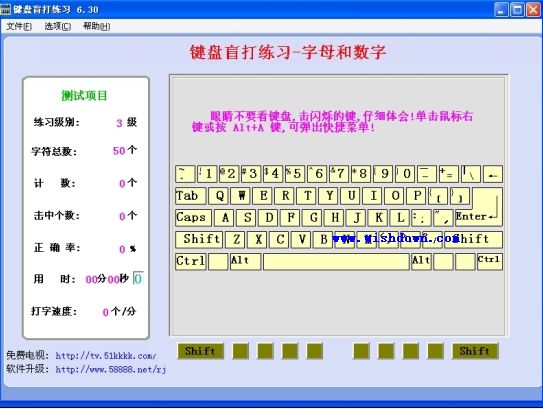Click the number 8 key
Image resolution: width=543 pixels, height=409 pixels.
(361, 174)
